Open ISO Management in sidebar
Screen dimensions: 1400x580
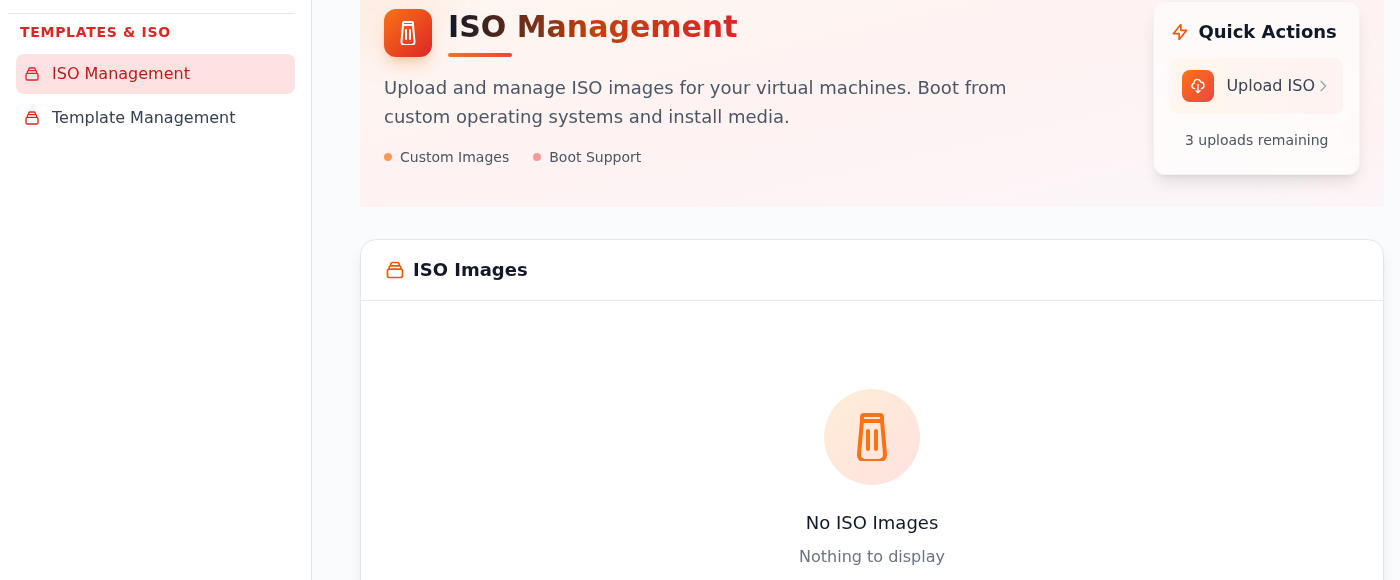tap(155, 74)
